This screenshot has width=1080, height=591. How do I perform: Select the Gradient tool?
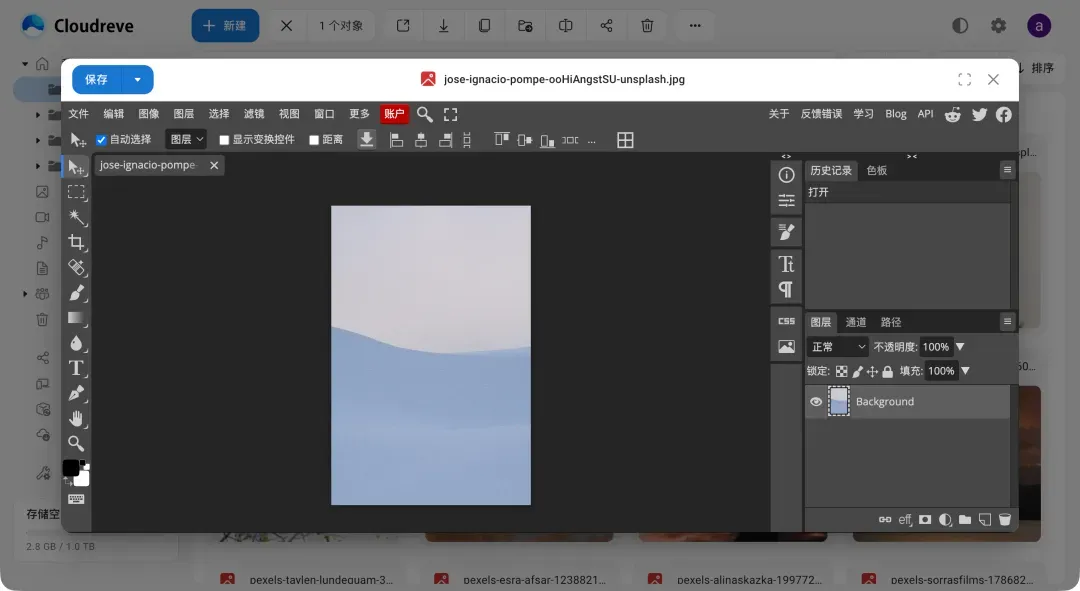point(77,318)
